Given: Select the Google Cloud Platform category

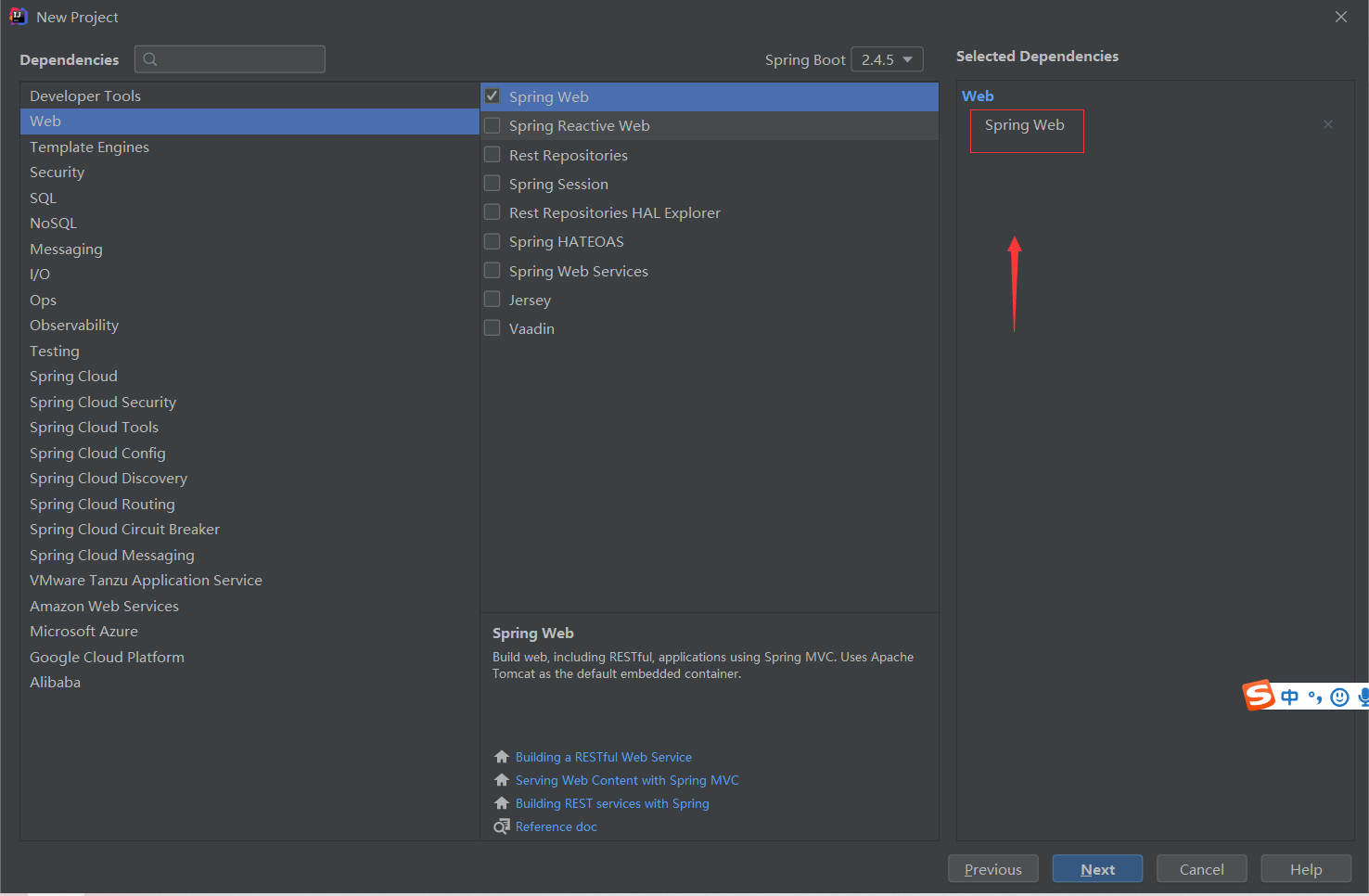Looking at the screenshot, I should (x=249, y=657).
